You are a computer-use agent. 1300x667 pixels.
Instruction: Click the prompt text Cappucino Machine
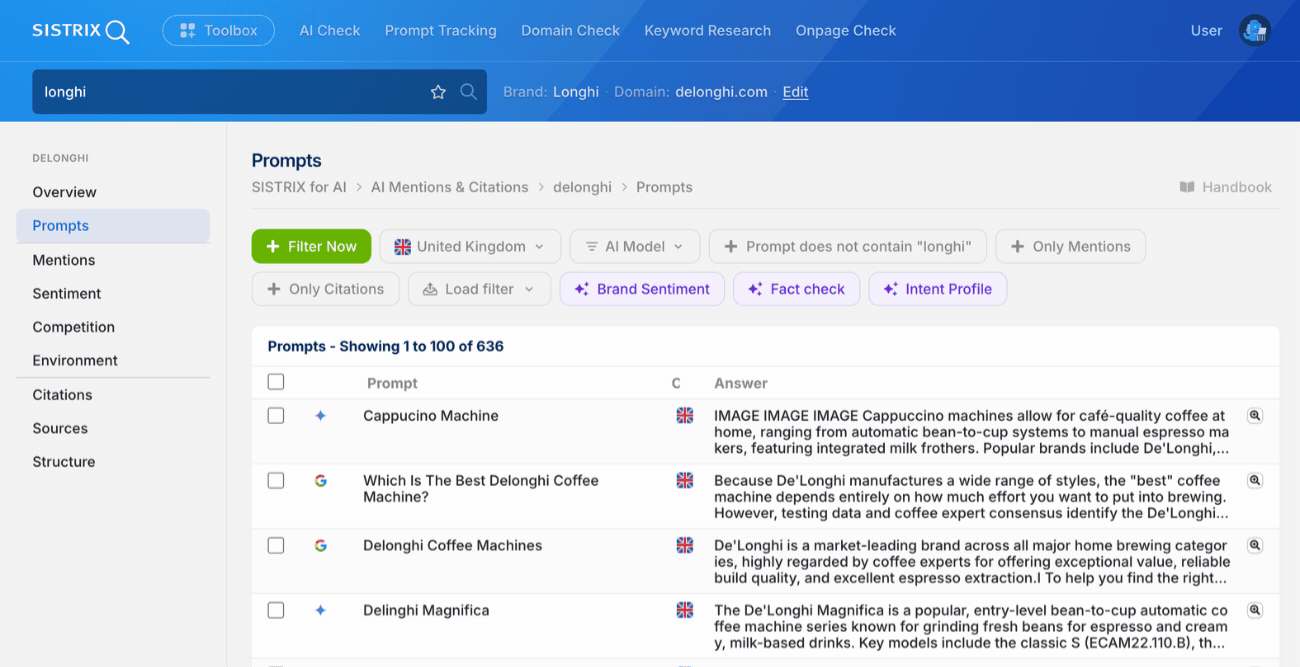[x=431, y=416]
